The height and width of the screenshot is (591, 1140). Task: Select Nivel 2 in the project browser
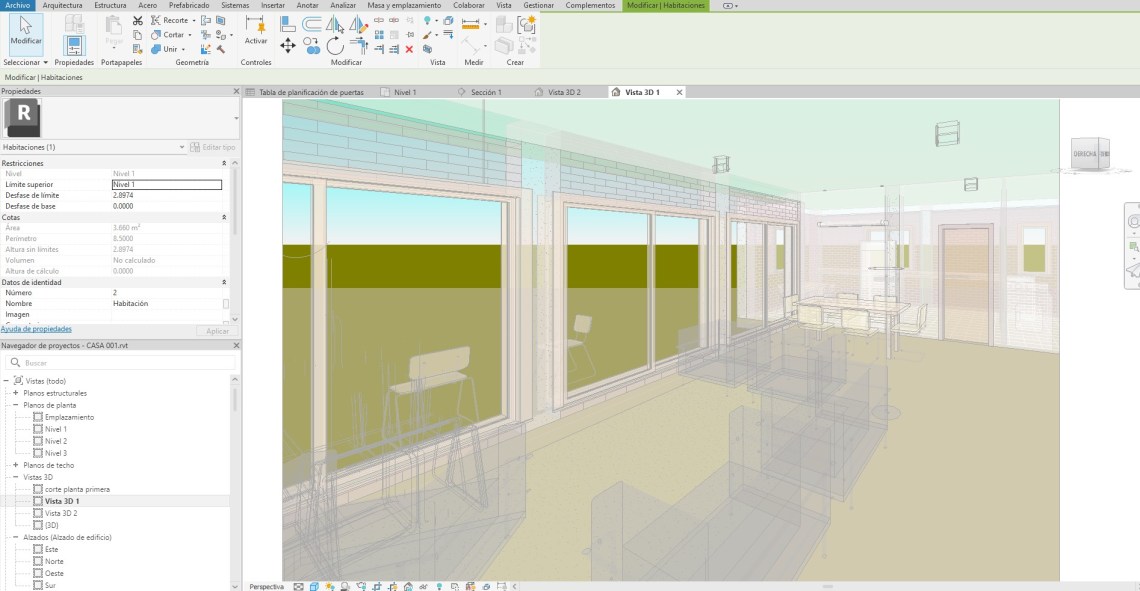[56, 441]
